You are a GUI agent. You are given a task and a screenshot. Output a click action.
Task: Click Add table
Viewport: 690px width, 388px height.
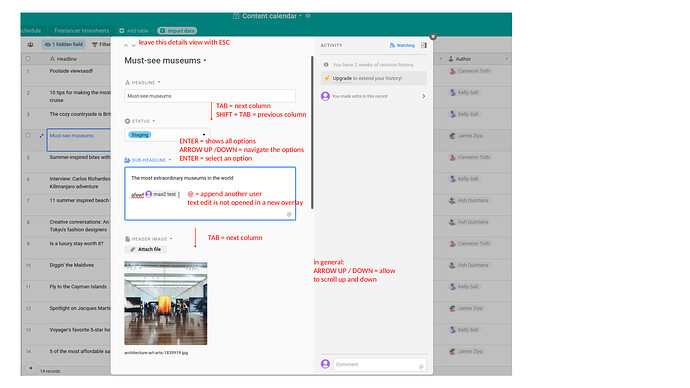[134, 31]
